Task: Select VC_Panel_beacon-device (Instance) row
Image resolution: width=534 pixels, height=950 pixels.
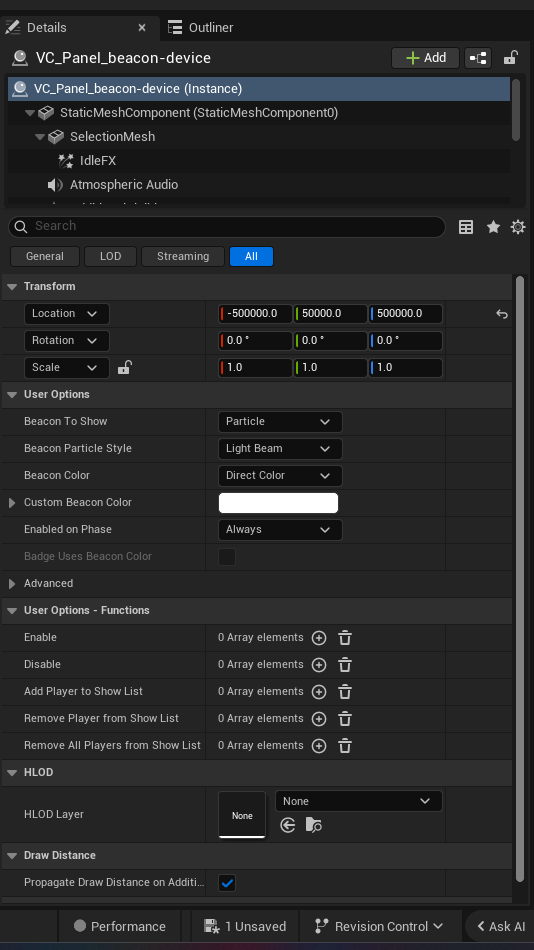Action: click(x=259, y=88)
